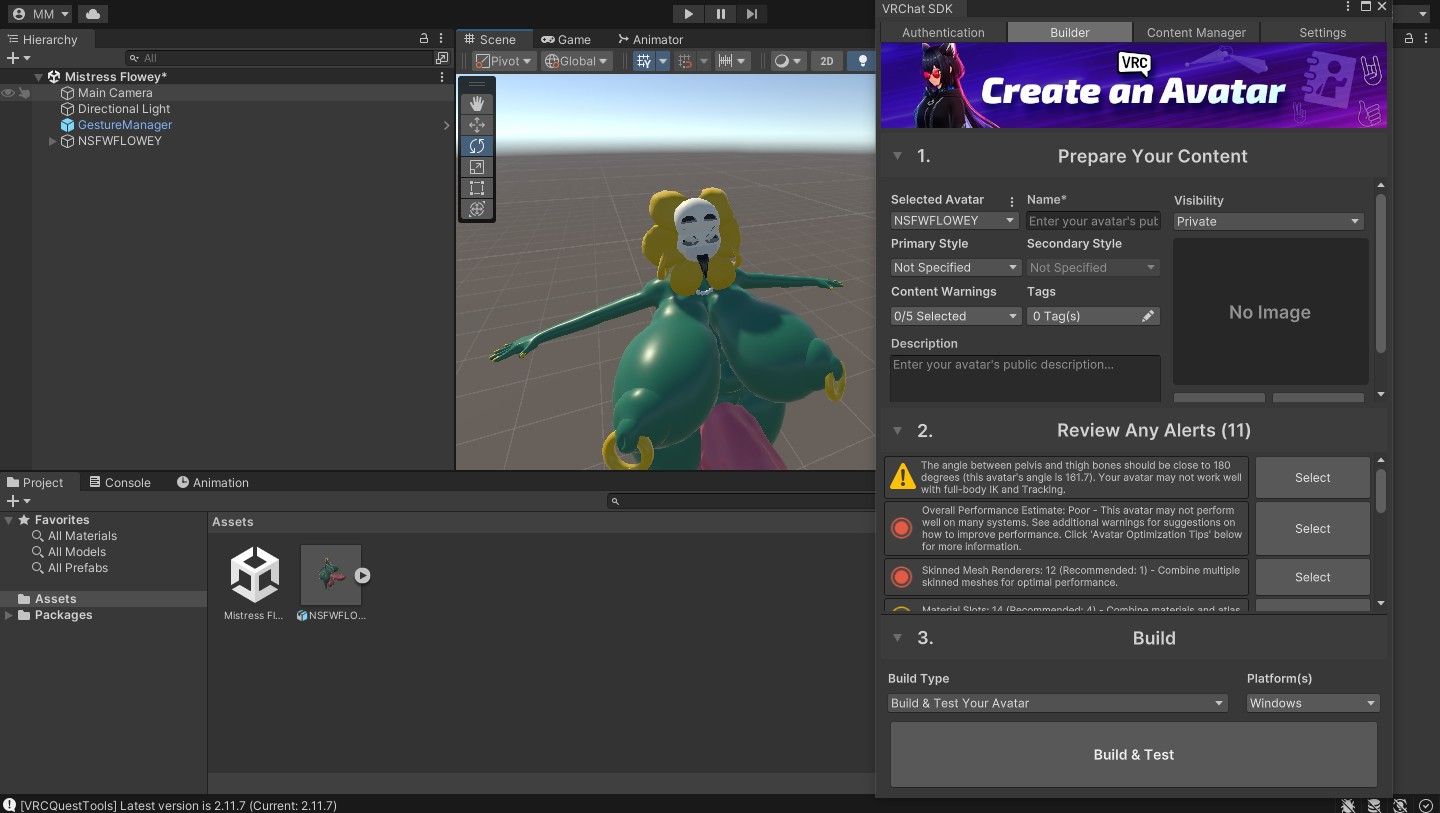Step forward one frame in editor
Viewport: 1440px width, 813px height.
click(x=752, y=14)
